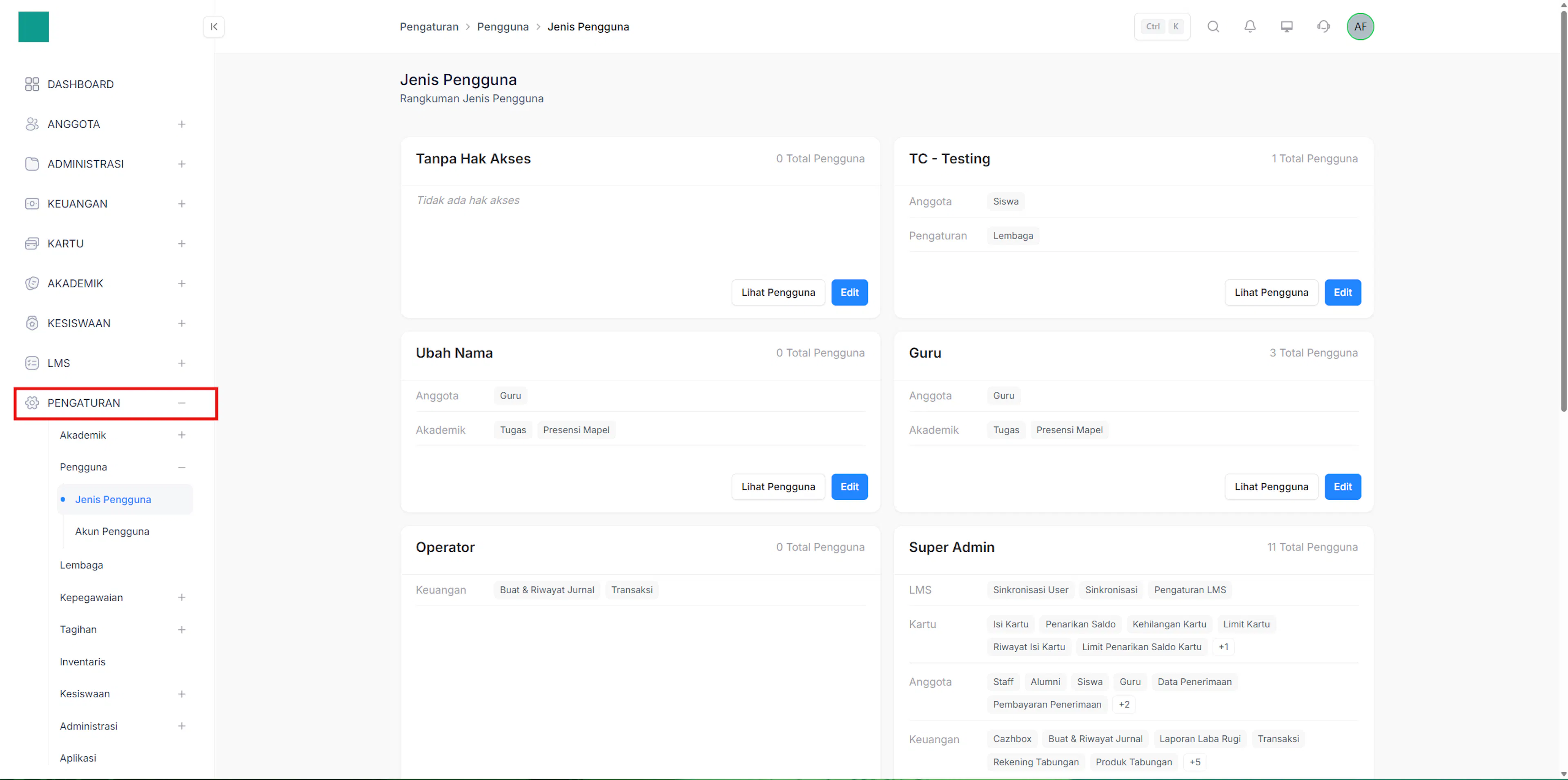Image resolution: width=1568 pixels, height=780 pixels.
Task: Click '11 Total Pengguna' in Super Admin
Action: point(1312,547)
